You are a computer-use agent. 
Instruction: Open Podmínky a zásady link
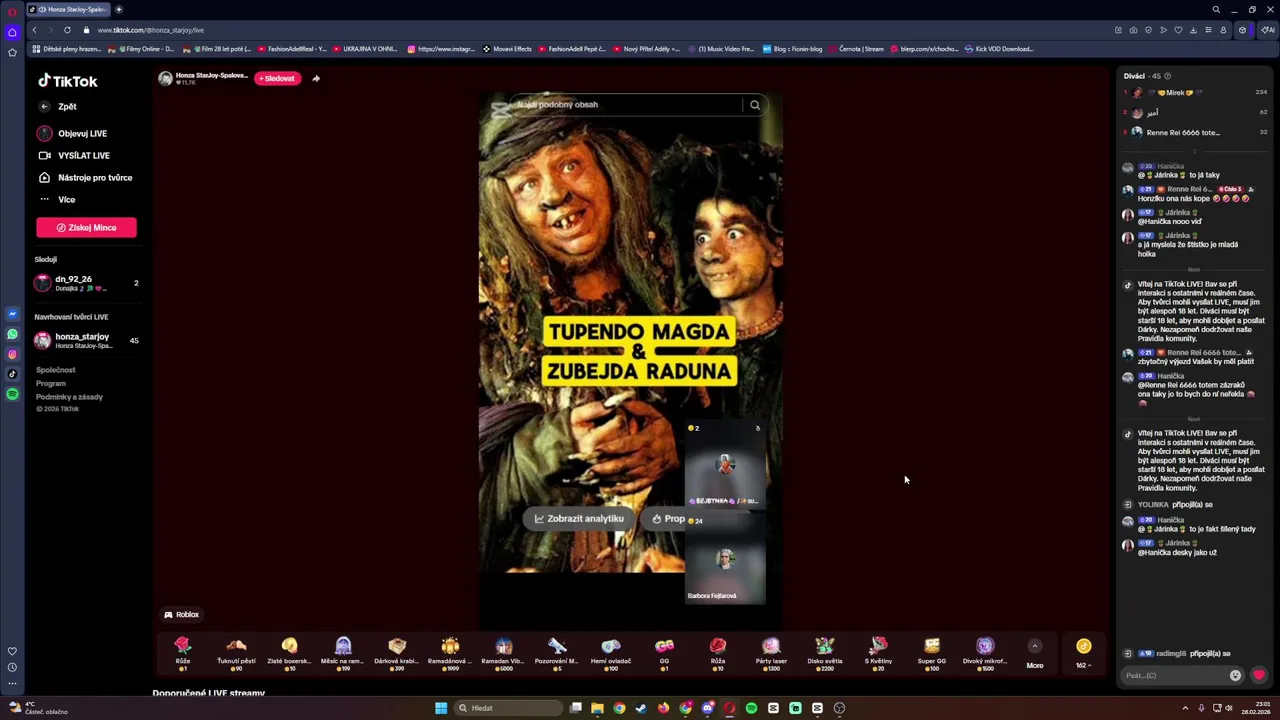click(x=69, y=397)
